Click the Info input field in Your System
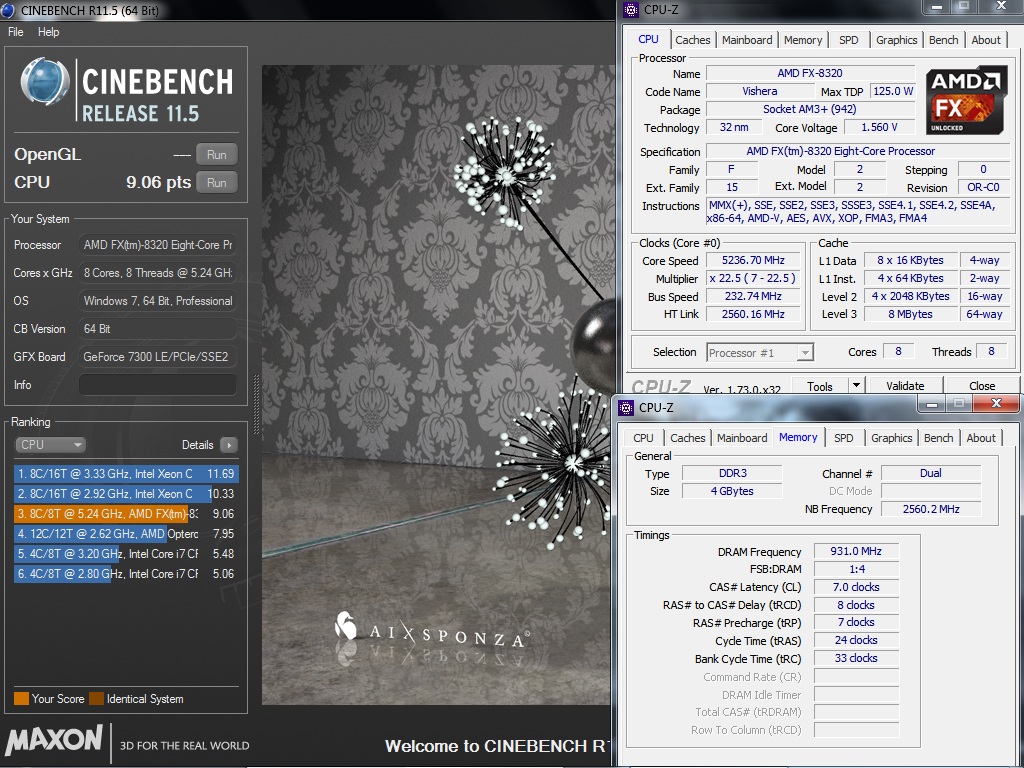1024x768 pixels. (x=157, y=385)
